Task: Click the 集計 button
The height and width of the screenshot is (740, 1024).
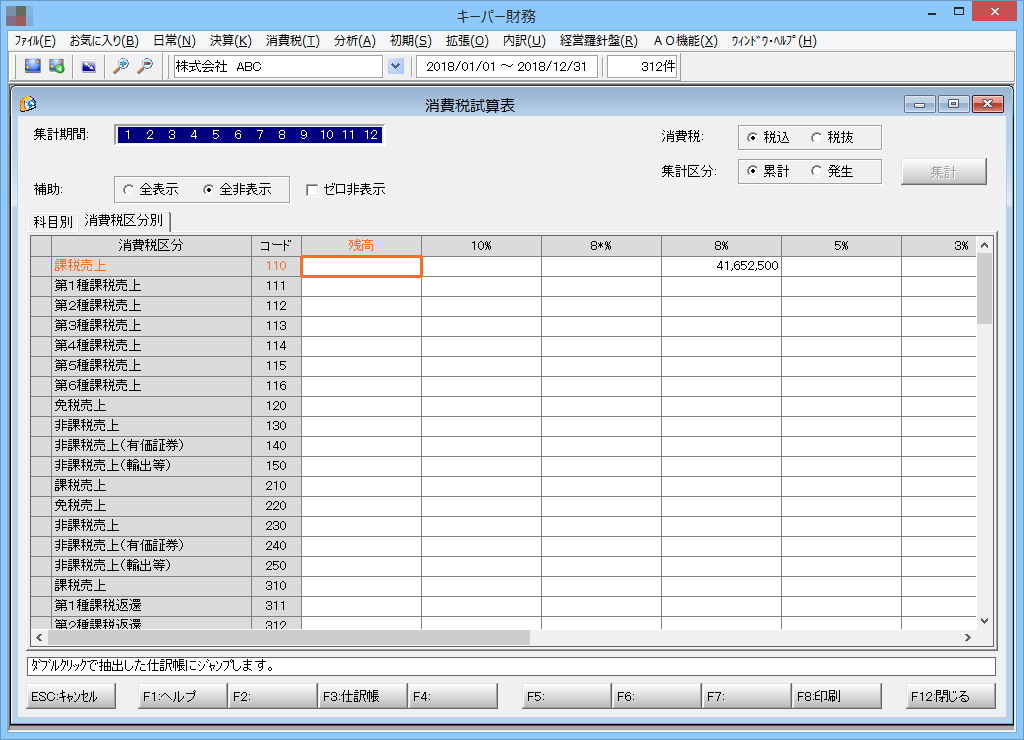Action: 944,172
